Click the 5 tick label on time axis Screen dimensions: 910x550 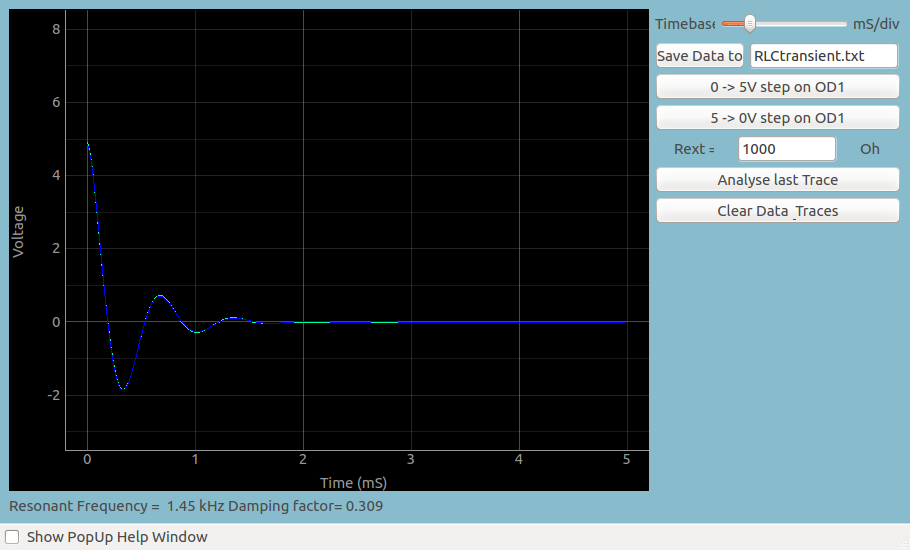[x=626, y=459]
